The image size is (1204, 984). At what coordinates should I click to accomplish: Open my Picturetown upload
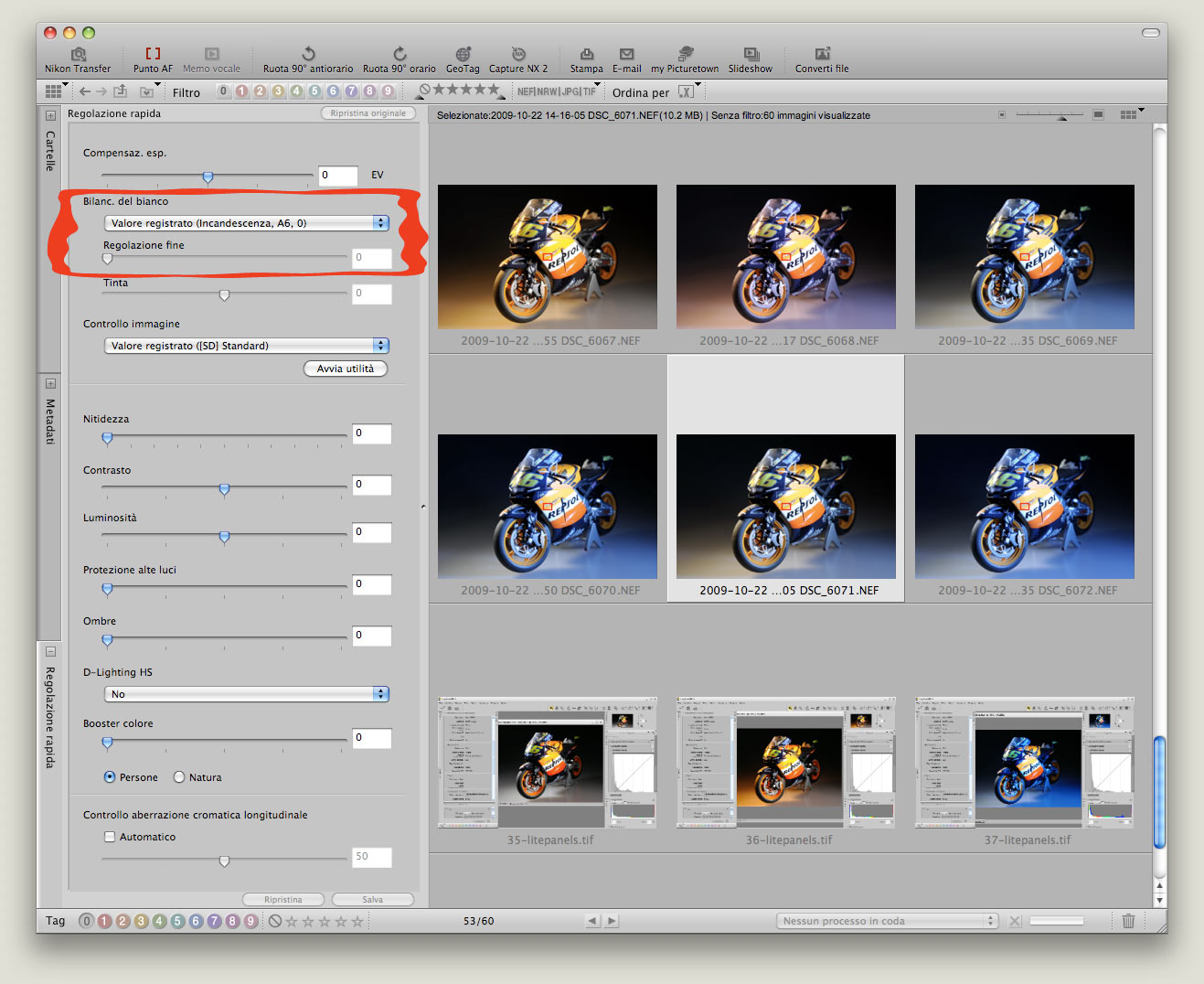tap(685, 60)
